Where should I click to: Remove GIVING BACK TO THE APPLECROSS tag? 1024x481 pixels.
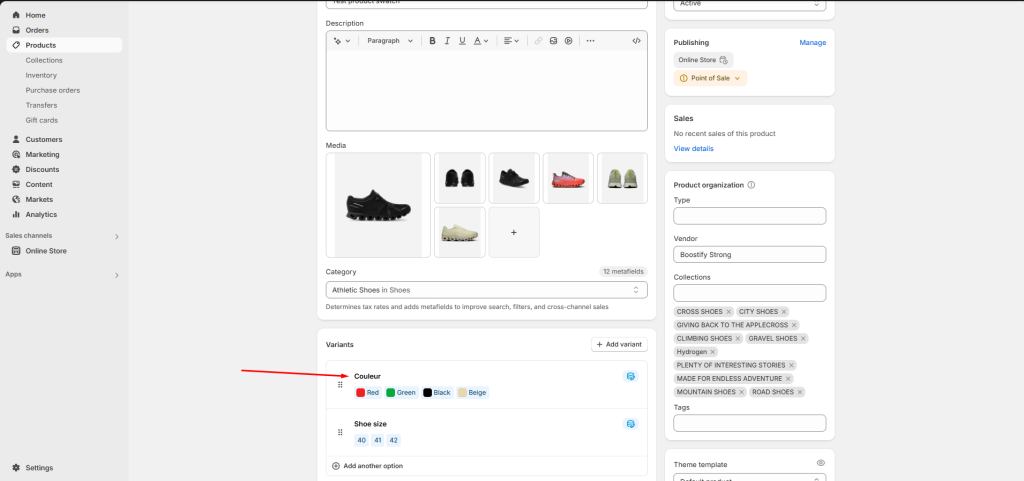pyautogui.click(x=794, y=325)
